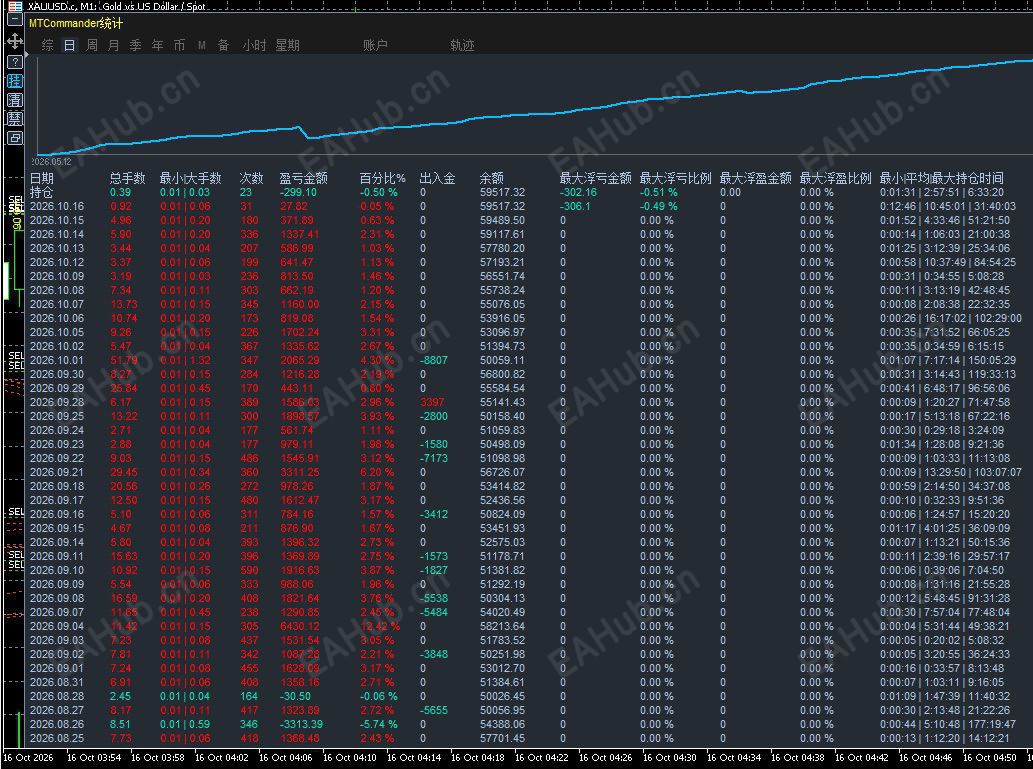Viewport: 1033px width, 769px height.
Task: Click the chart table icon beside XAUUSD title
Action: [14, 6]
